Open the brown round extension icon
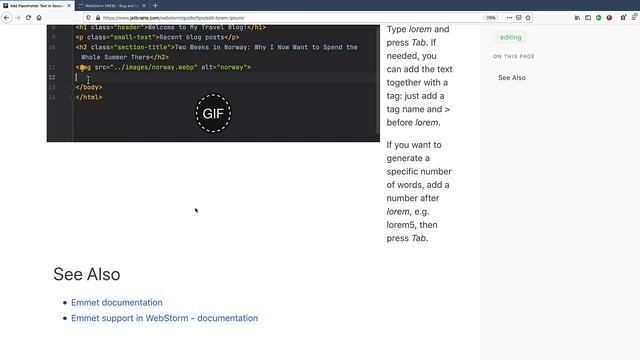This screenshot has height=360, width=640. point(609,18)
